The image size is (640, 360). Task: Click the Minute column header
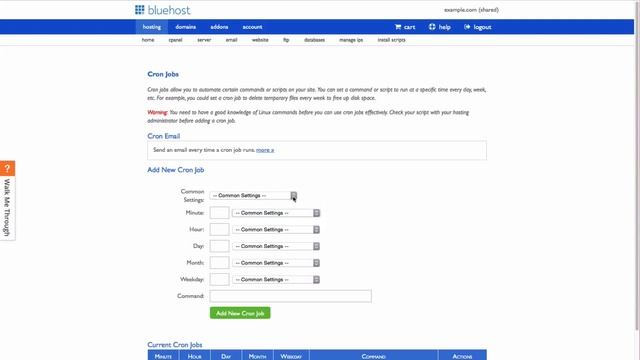click(x=163, y=356)
